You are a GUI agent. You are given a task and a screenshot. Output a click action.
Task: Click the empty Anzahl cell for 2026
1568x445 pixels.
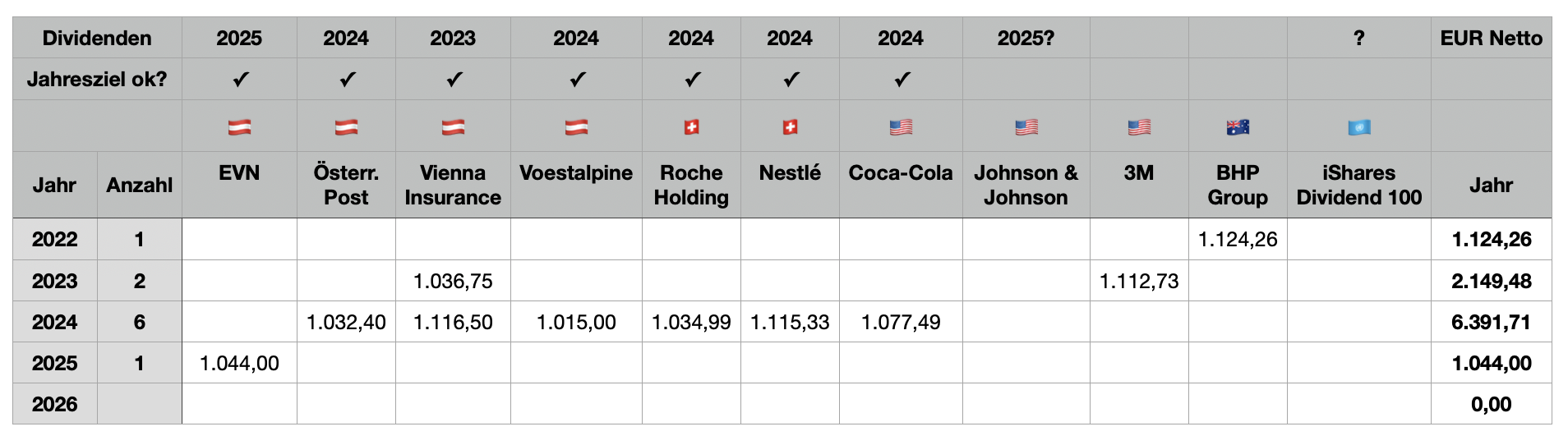(139, 404)
